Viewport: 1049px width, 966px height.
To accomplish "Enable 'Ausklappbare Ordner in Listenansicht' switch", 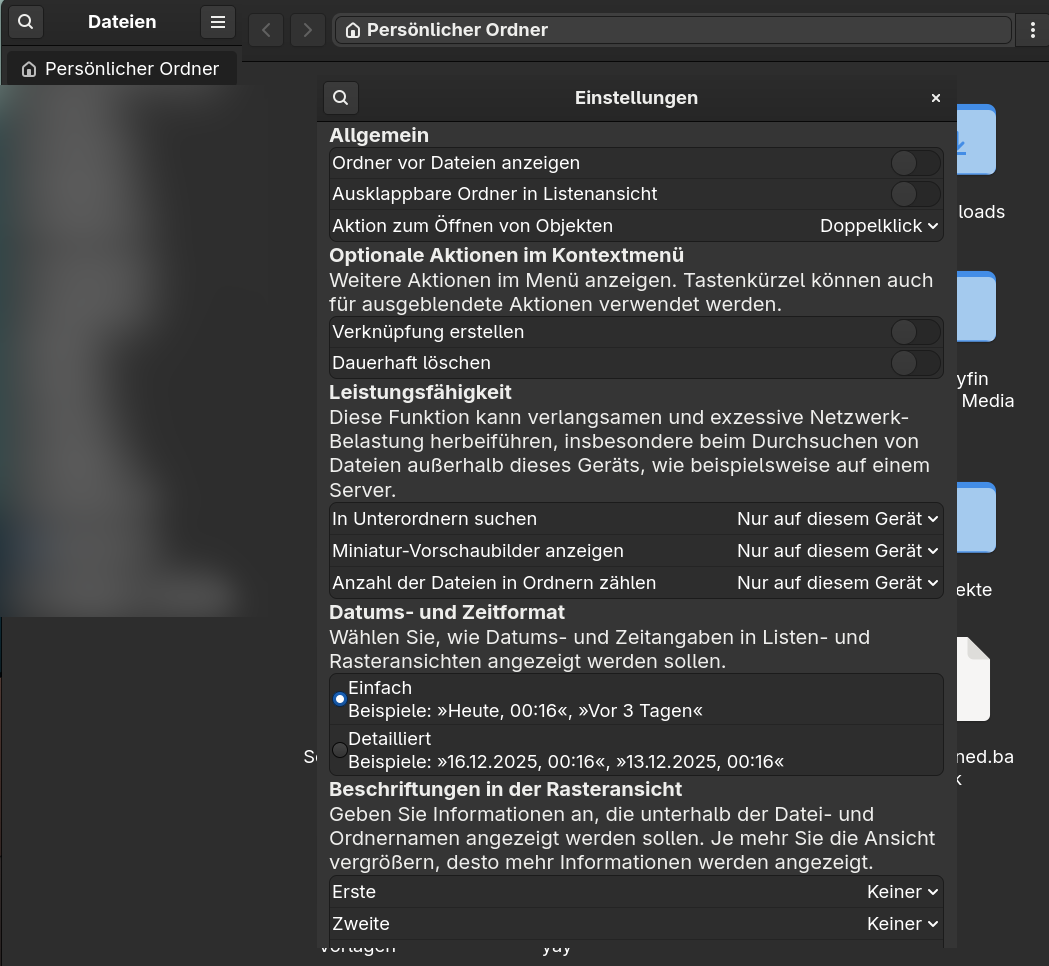I will [915, 194].
